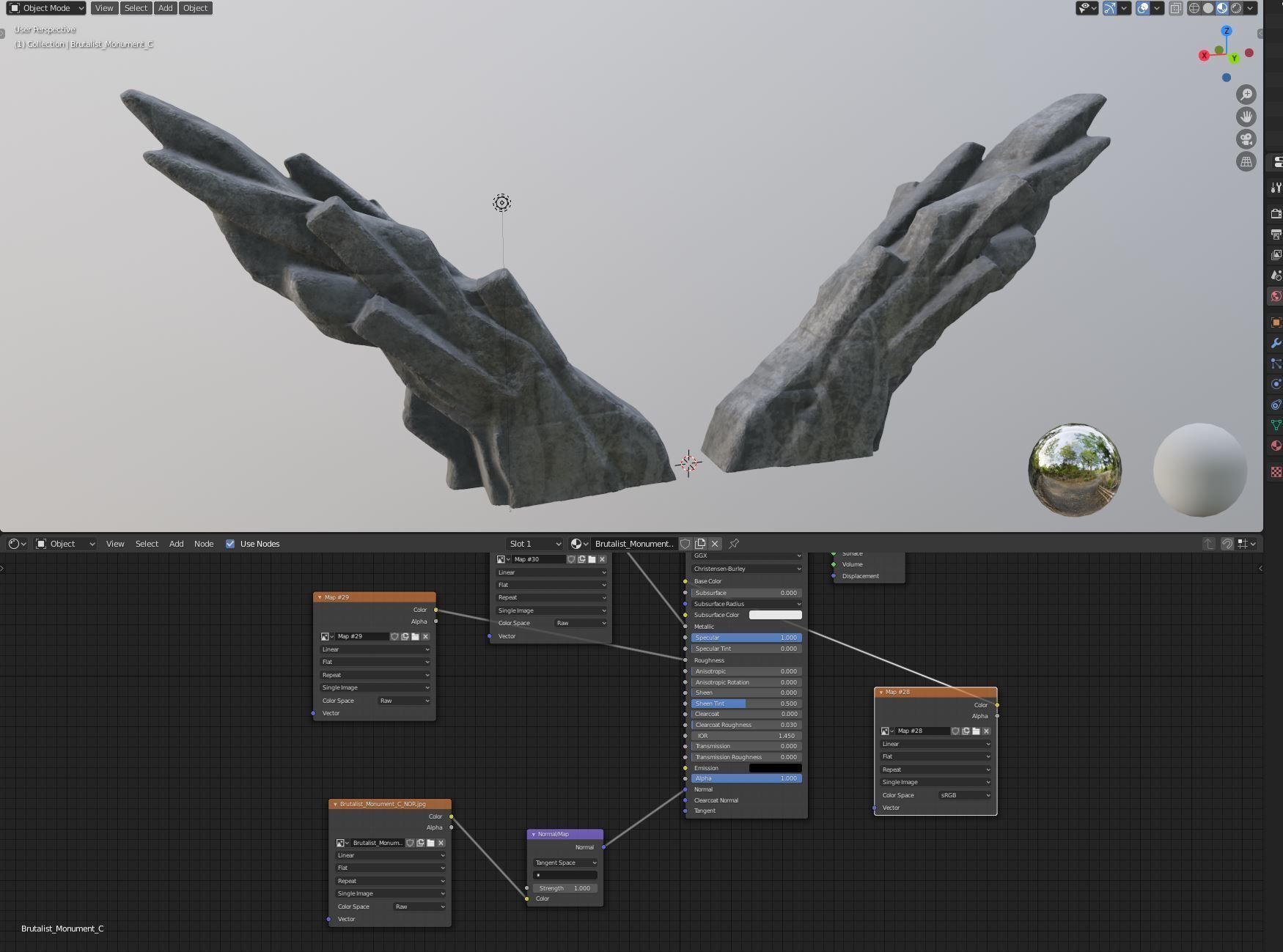This screenshot has height=952, width=1283.
Task: Click the parent node tree arrow icon
Action: pos(1208,544)
